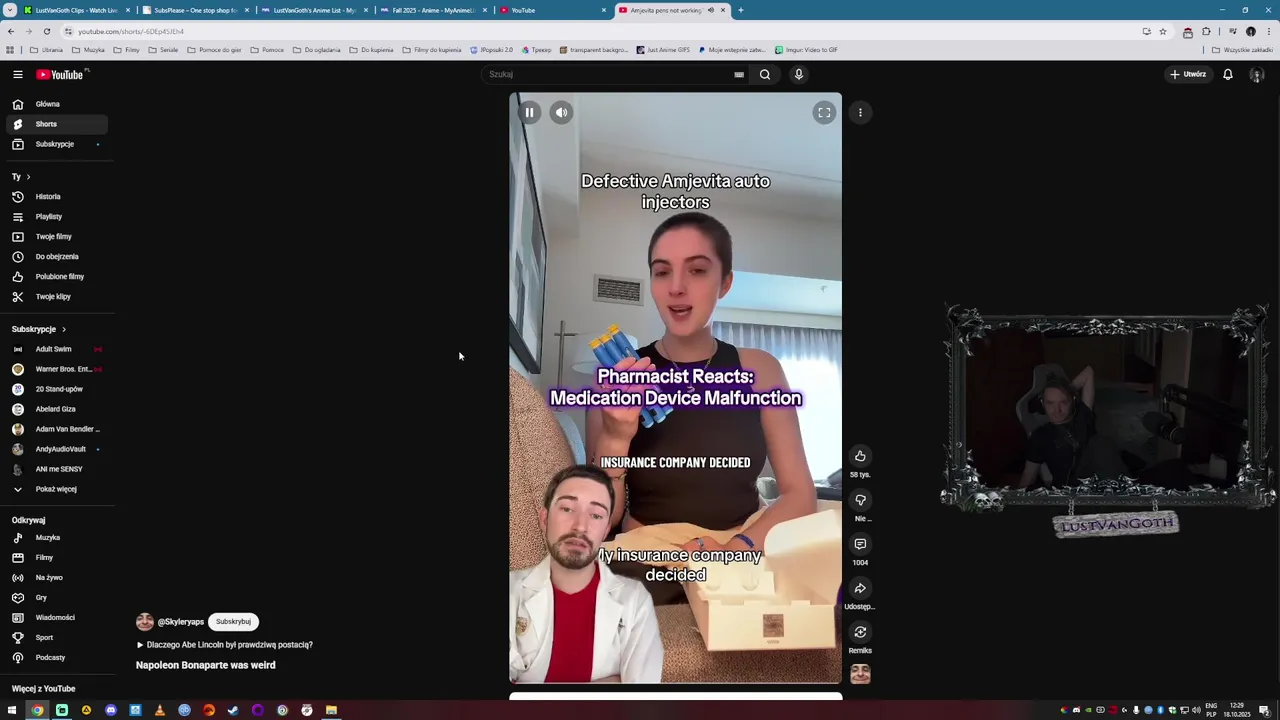Open the @Skyleryaps channel name
1280x720 pixels.
tap(181, 622)
